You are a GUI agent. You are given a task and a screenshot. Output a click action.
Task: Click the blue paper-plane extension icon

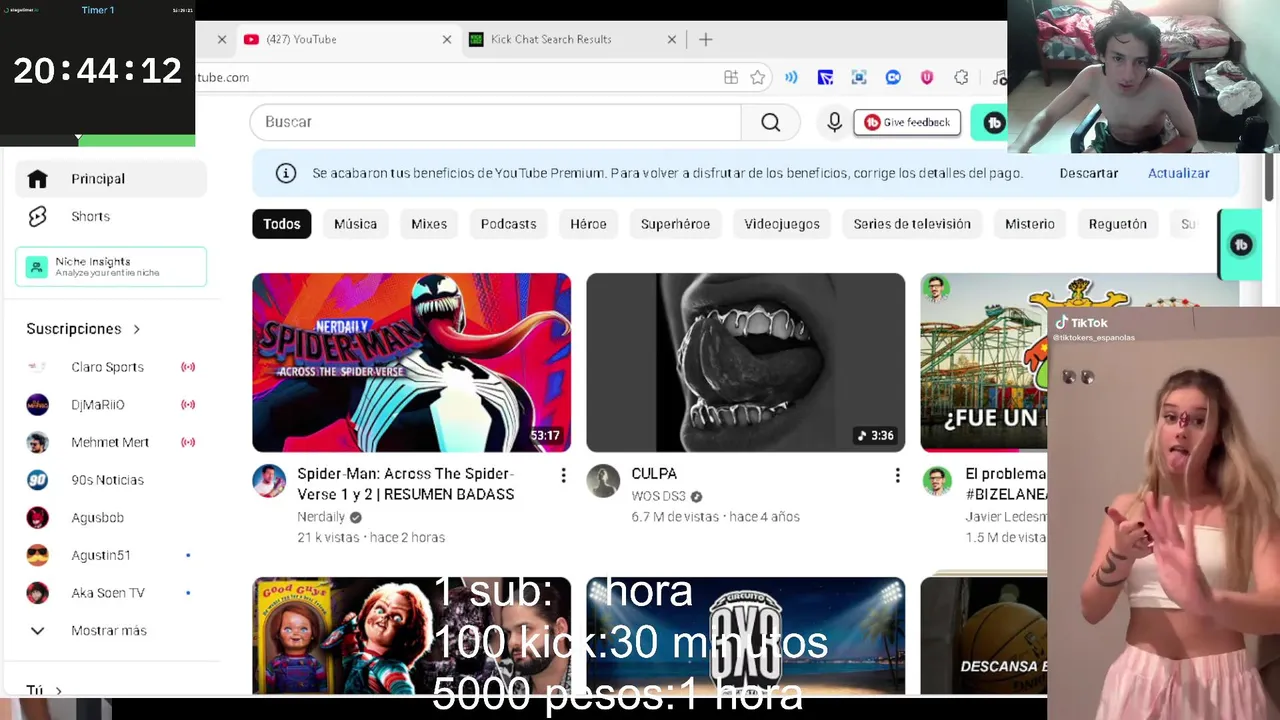click(x=825, y=77)
